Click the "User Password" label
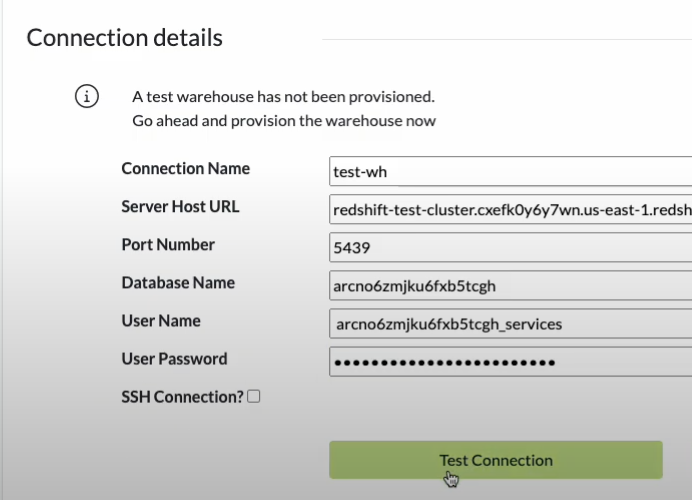 pos(174,359)
